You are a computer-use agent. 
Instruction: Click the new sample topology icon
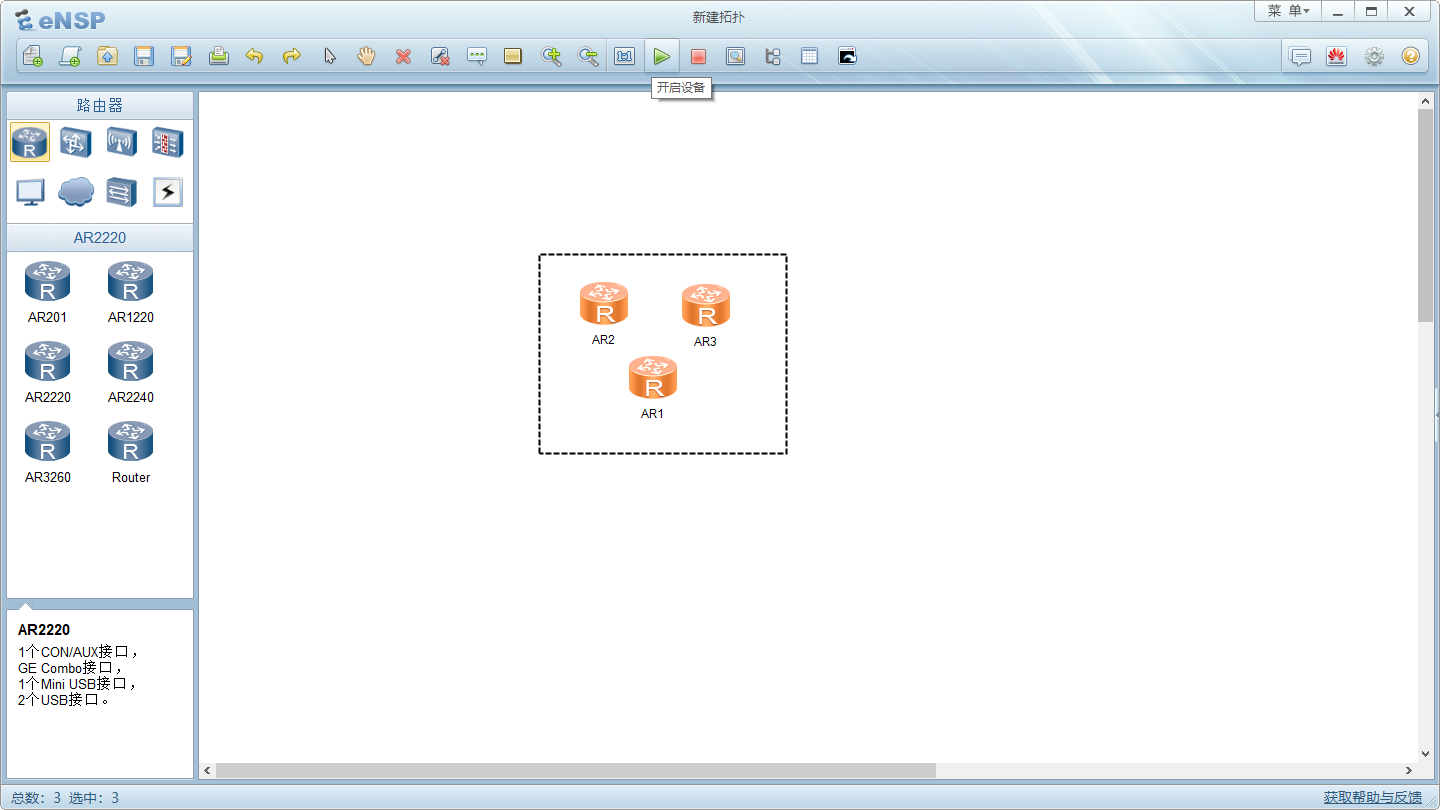click(x=70, y=56)
